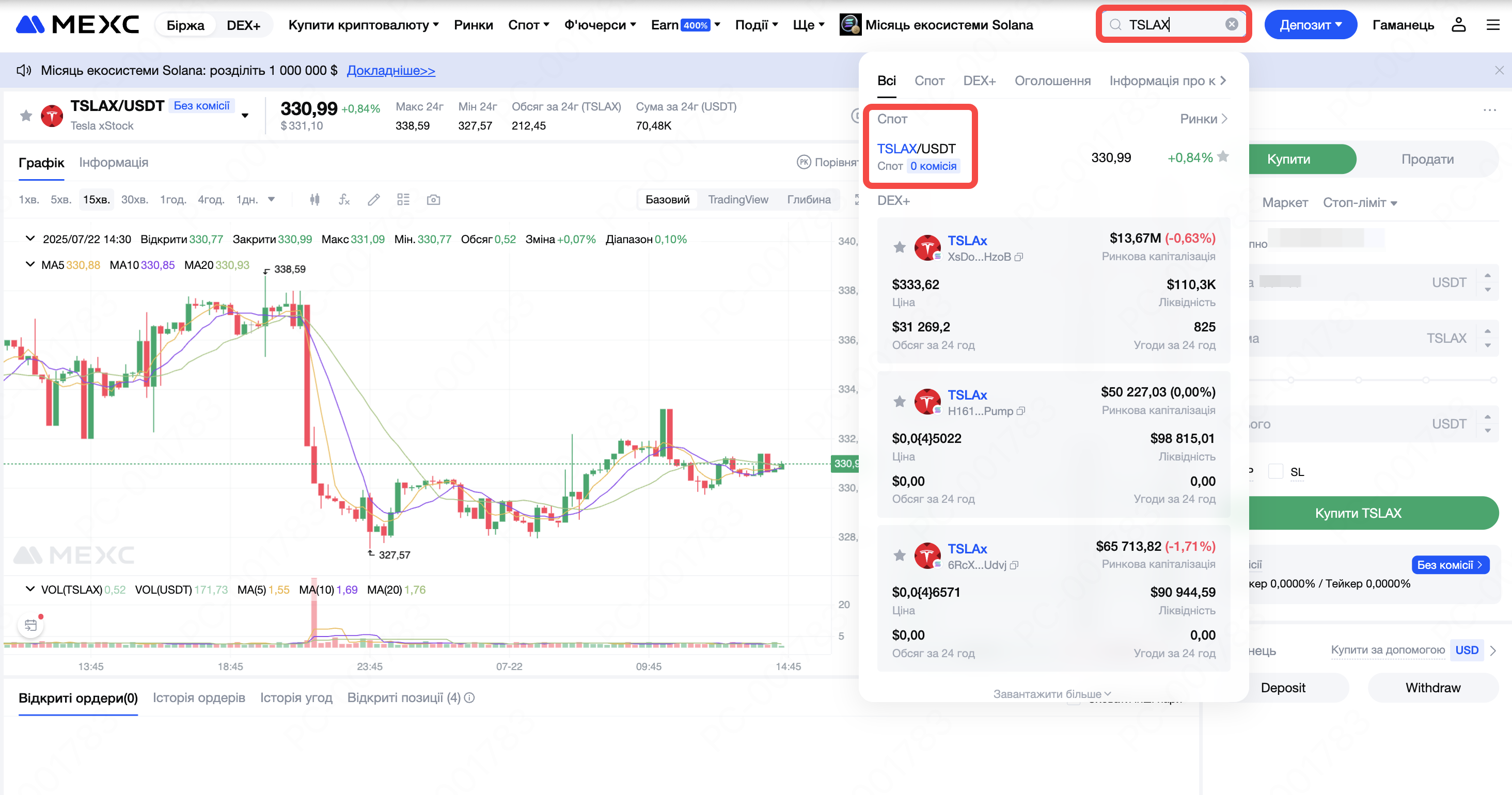Click the MEXC logo

77,25
